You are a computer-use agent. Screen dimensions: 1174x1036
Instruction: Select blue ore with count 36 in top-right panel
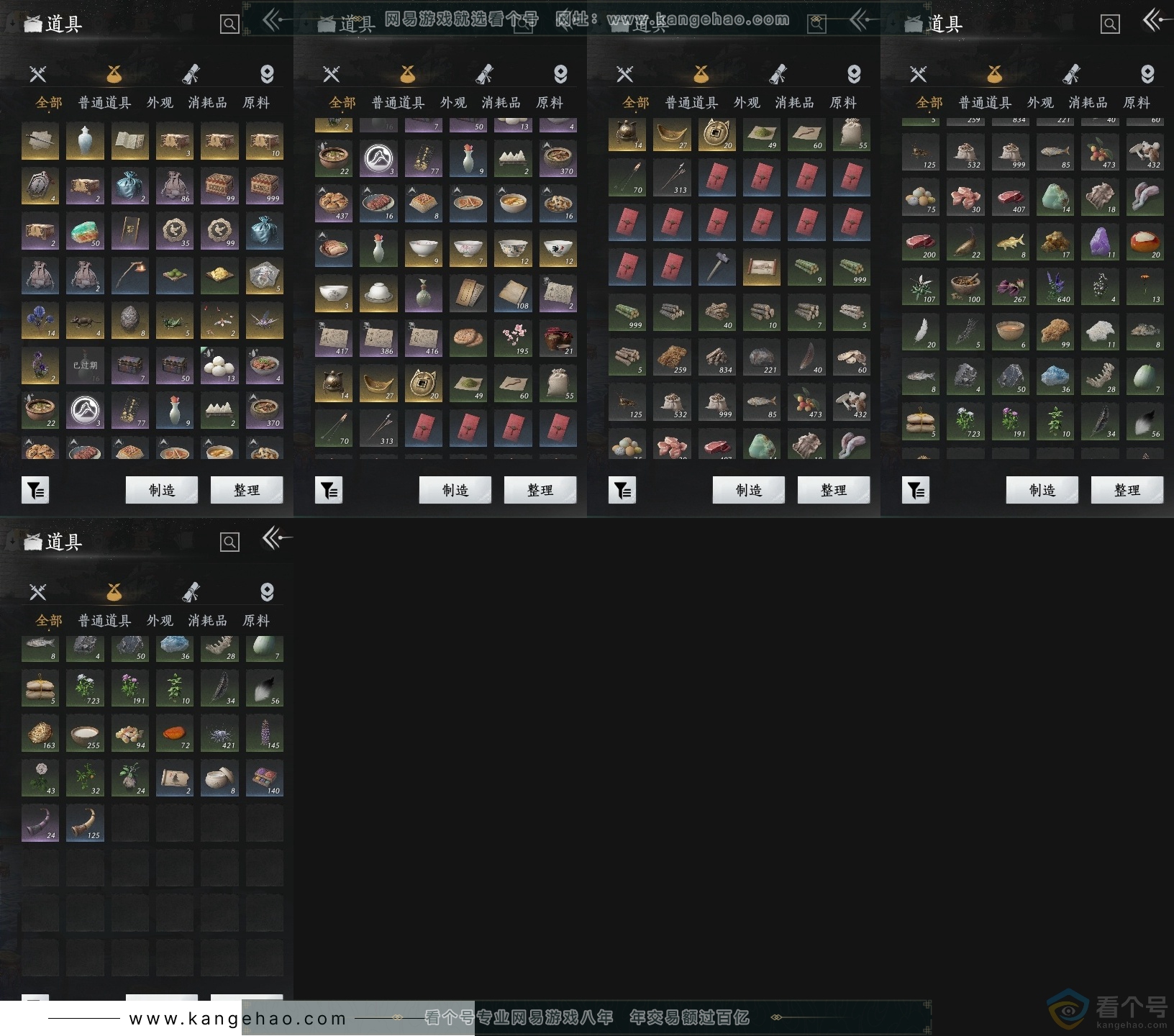coord(1055,376)
